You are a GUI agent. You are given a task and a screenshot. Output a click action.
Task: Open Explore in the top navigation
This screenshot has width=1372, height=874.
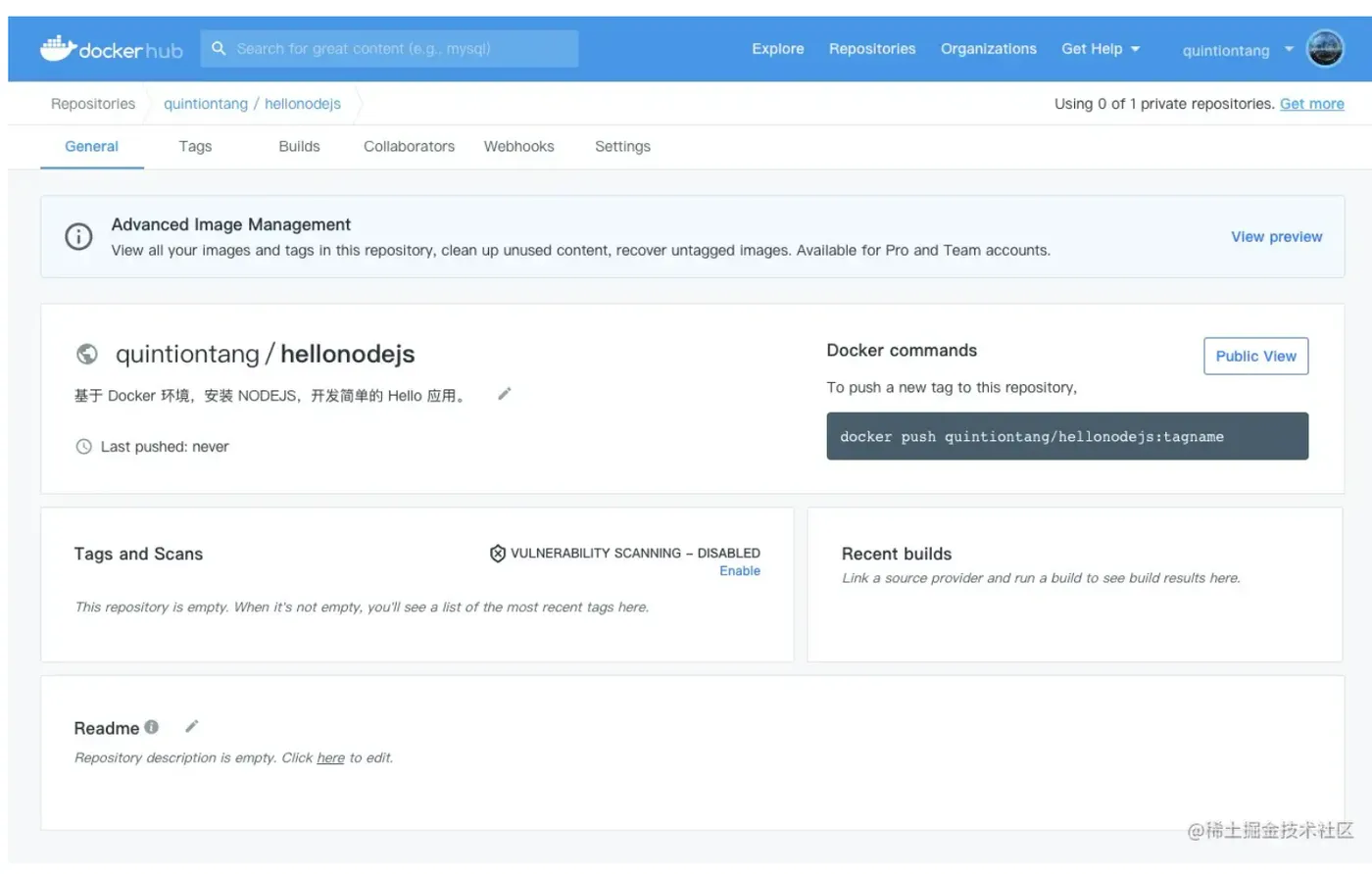[778, 49]
